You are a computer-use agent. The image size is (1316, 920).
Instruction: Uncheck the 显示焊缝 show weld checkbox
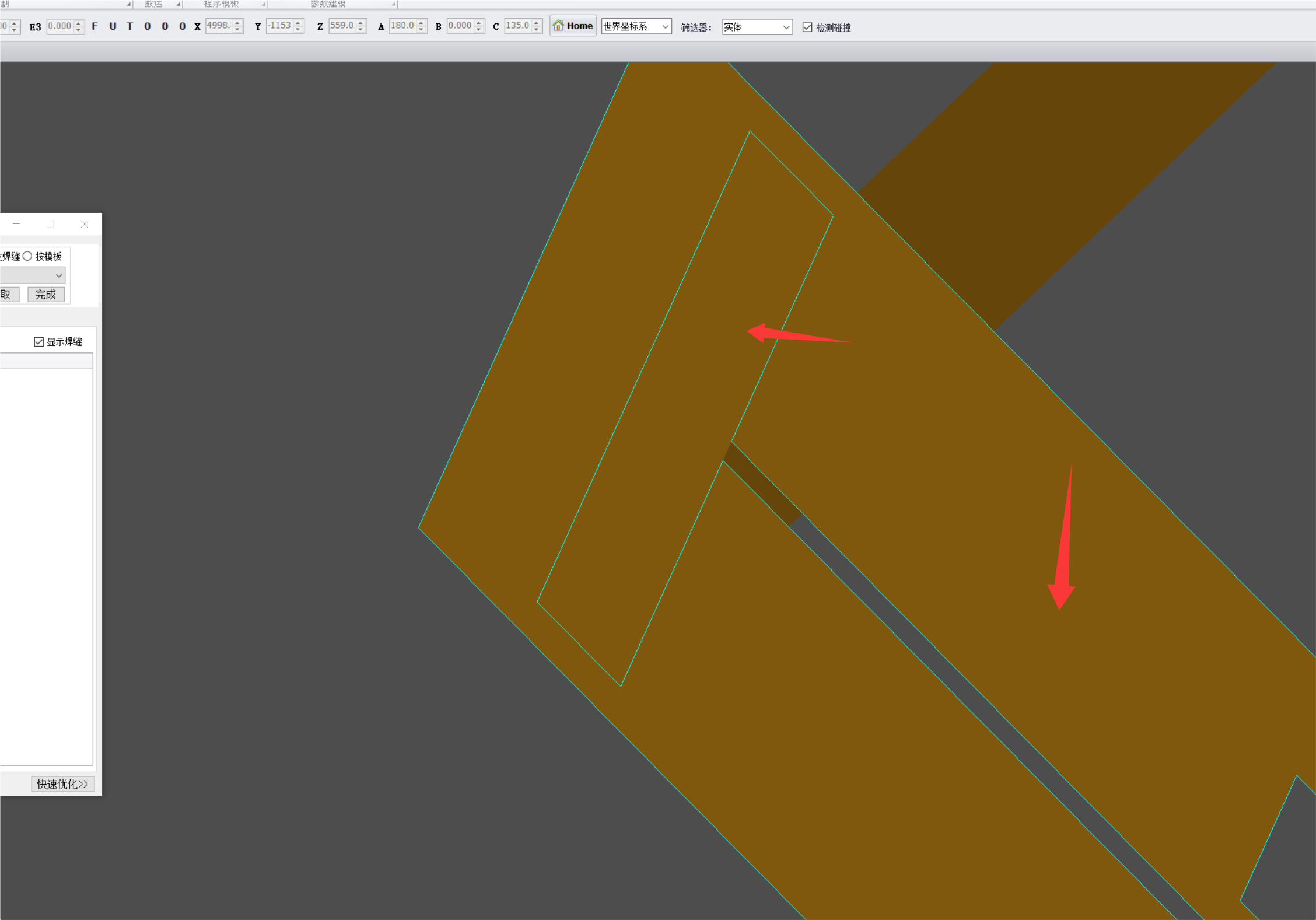tap(39, 342)
